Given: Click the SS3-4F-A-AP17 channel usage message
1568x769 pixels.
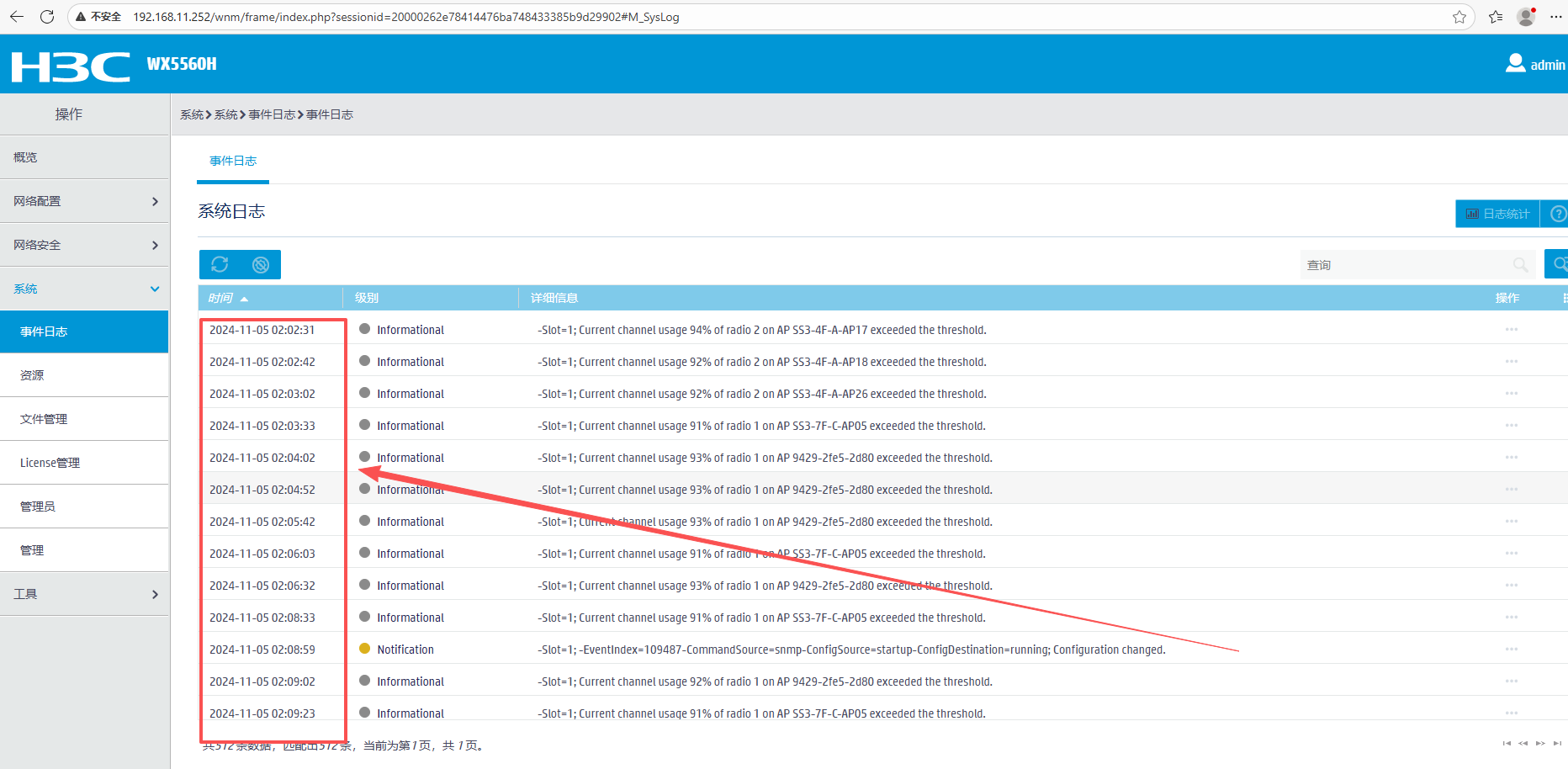Looking at the screenshot, I should pos(762,330).
